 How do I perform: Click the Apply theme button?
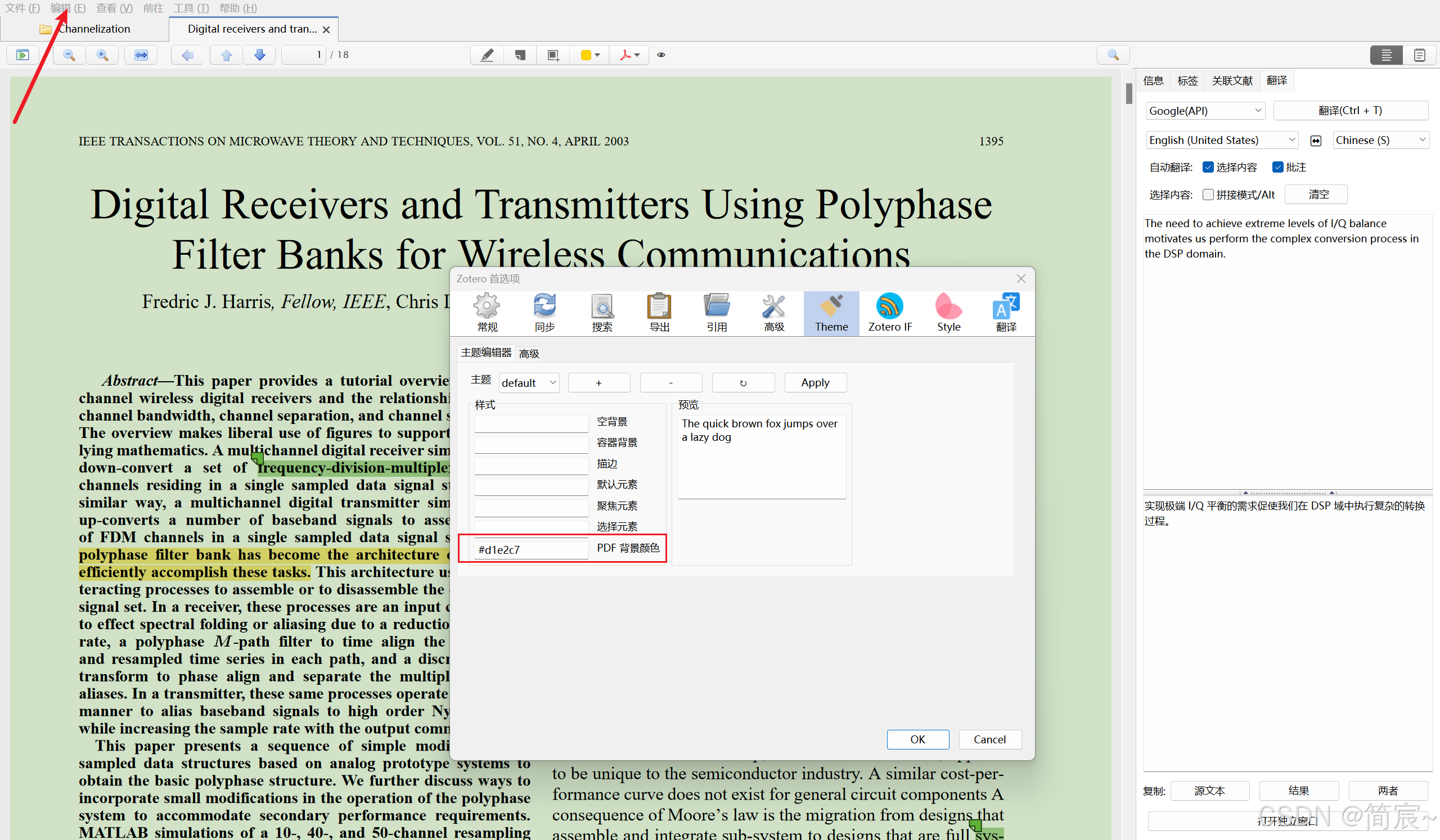coord(815,382)
